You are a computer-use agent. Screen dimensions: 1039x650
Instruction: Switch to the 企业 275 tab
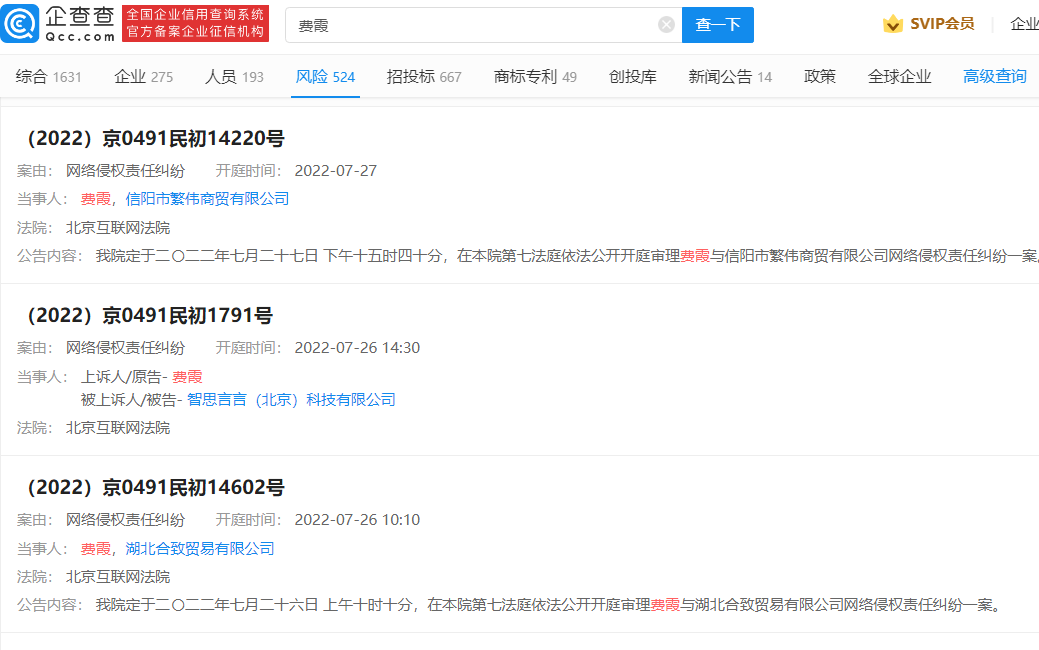tap(143, 77)
